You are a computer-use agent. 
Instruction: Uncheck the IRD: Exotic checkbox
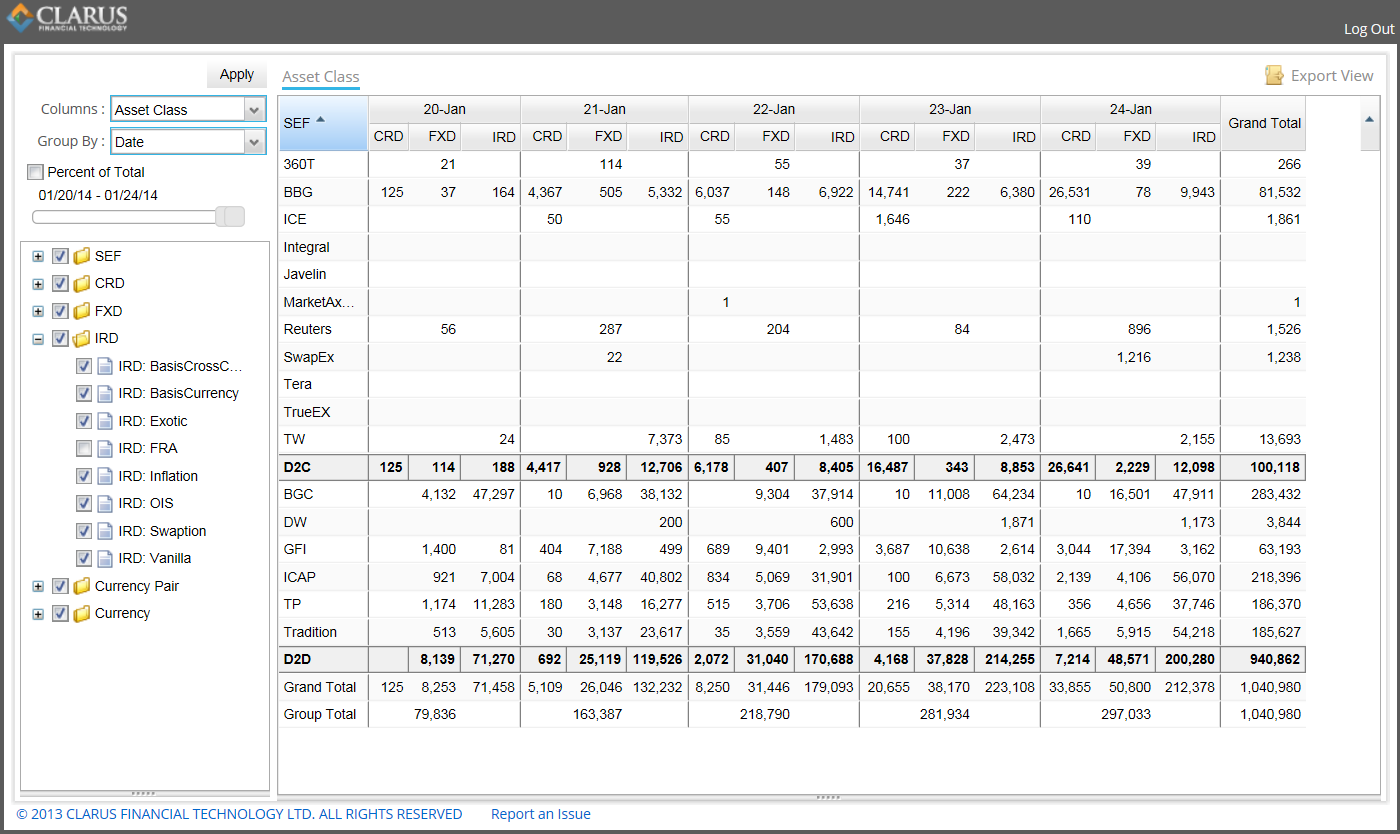point(84,421)
